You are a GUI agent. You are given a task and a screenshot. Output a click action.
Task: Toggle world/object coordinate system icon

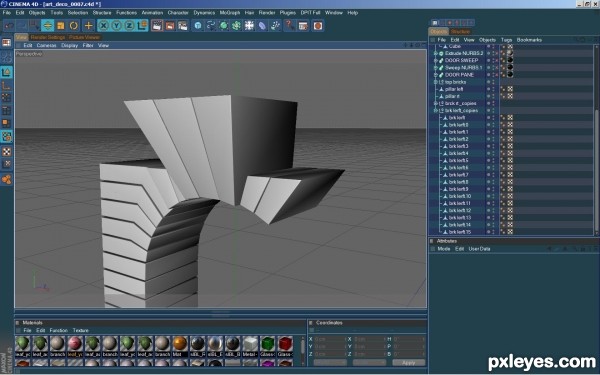tap(142, 26)
